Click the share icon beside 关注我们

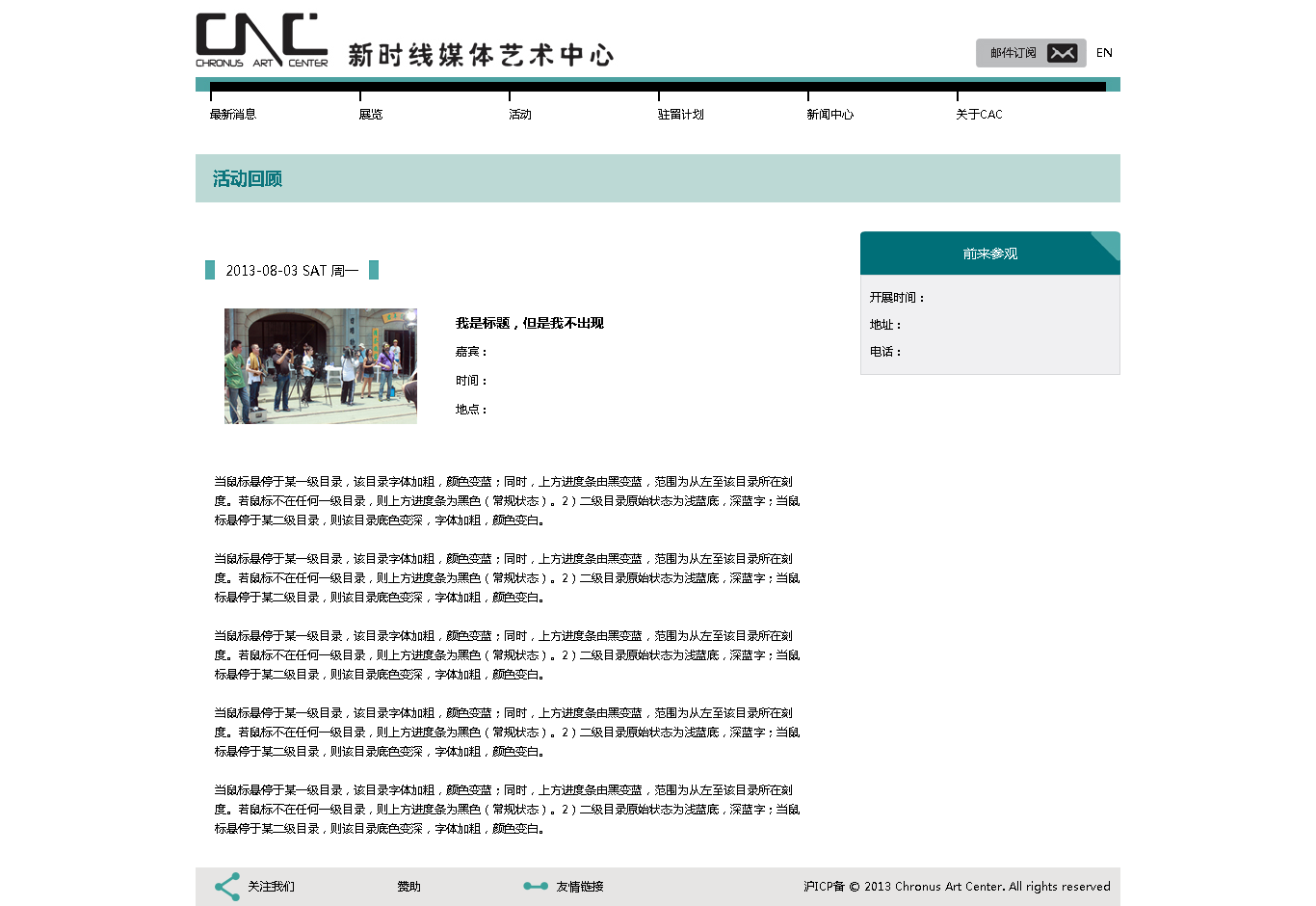227,887
